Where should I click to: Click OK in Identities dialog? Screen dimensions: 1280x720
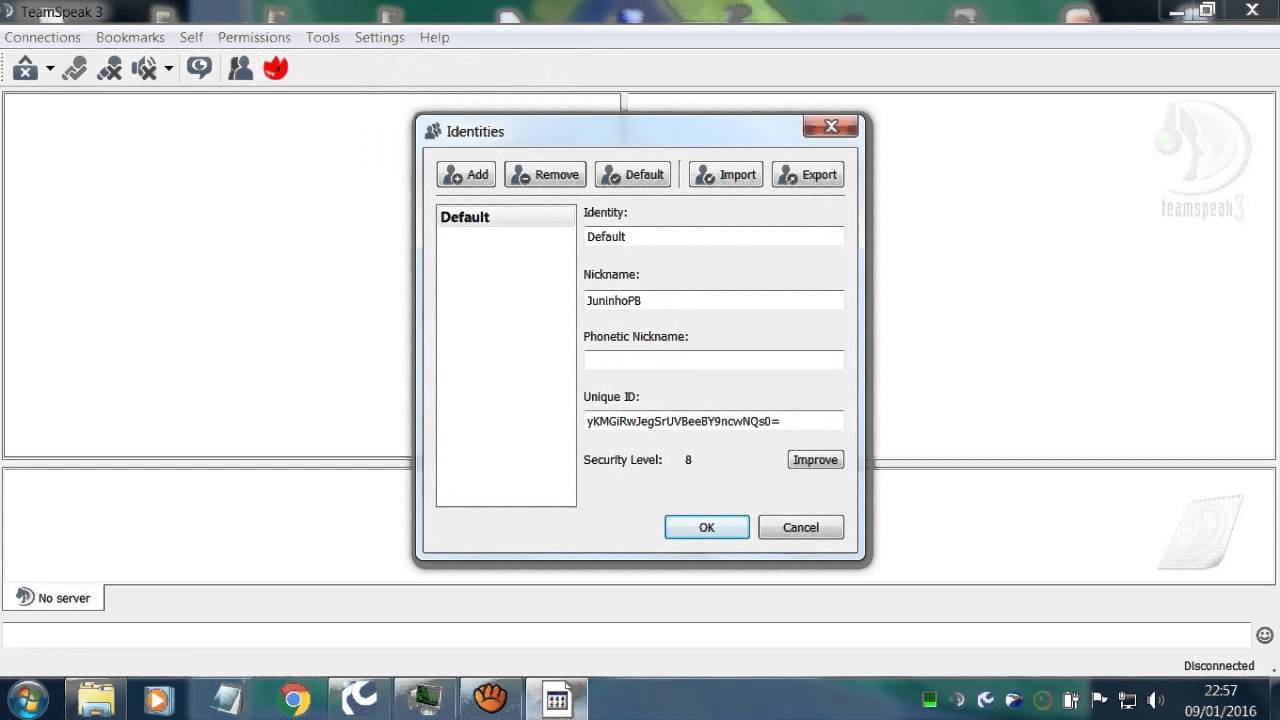tap(707, 527)
